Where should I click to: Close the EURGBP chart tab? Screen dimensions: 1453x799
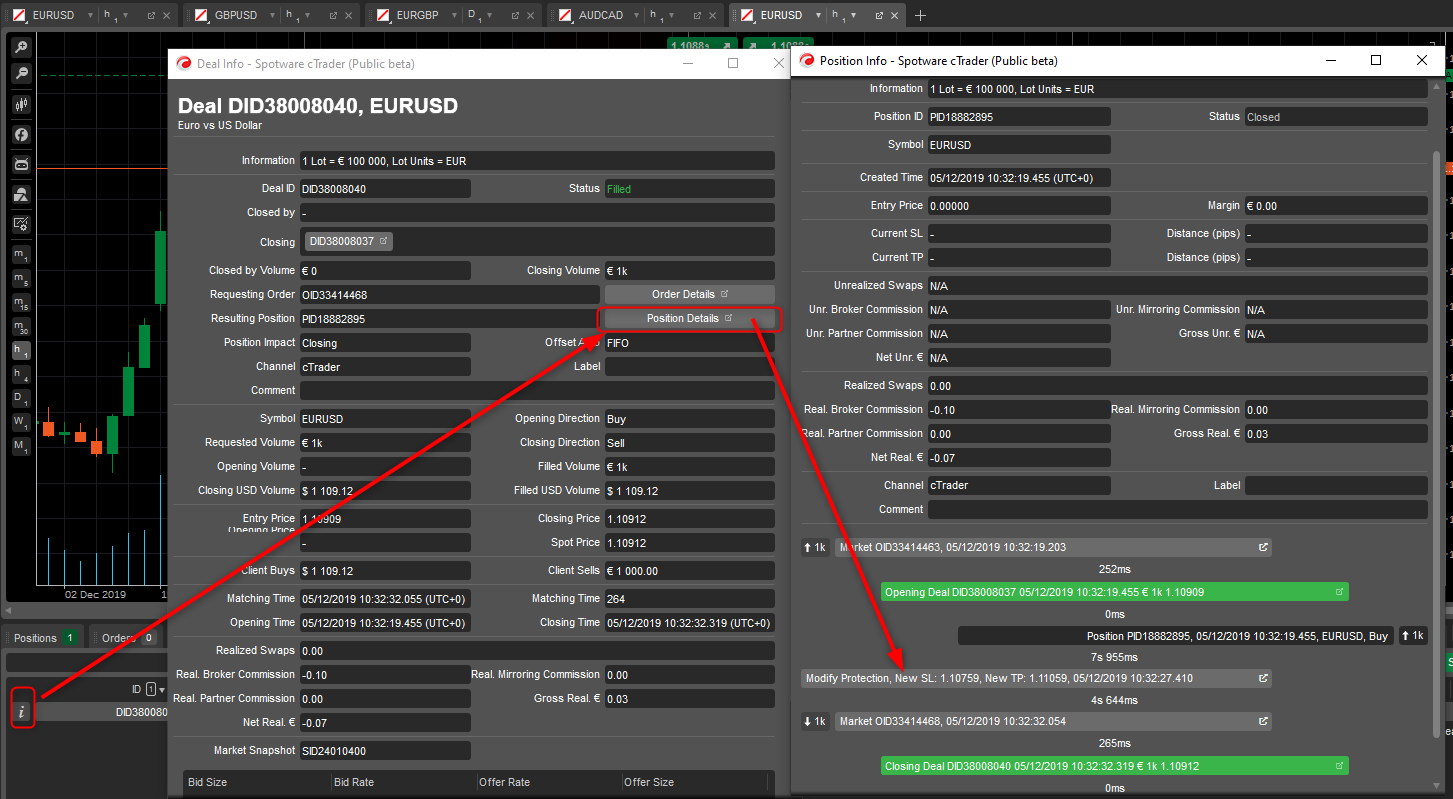[x=532, y=16]
